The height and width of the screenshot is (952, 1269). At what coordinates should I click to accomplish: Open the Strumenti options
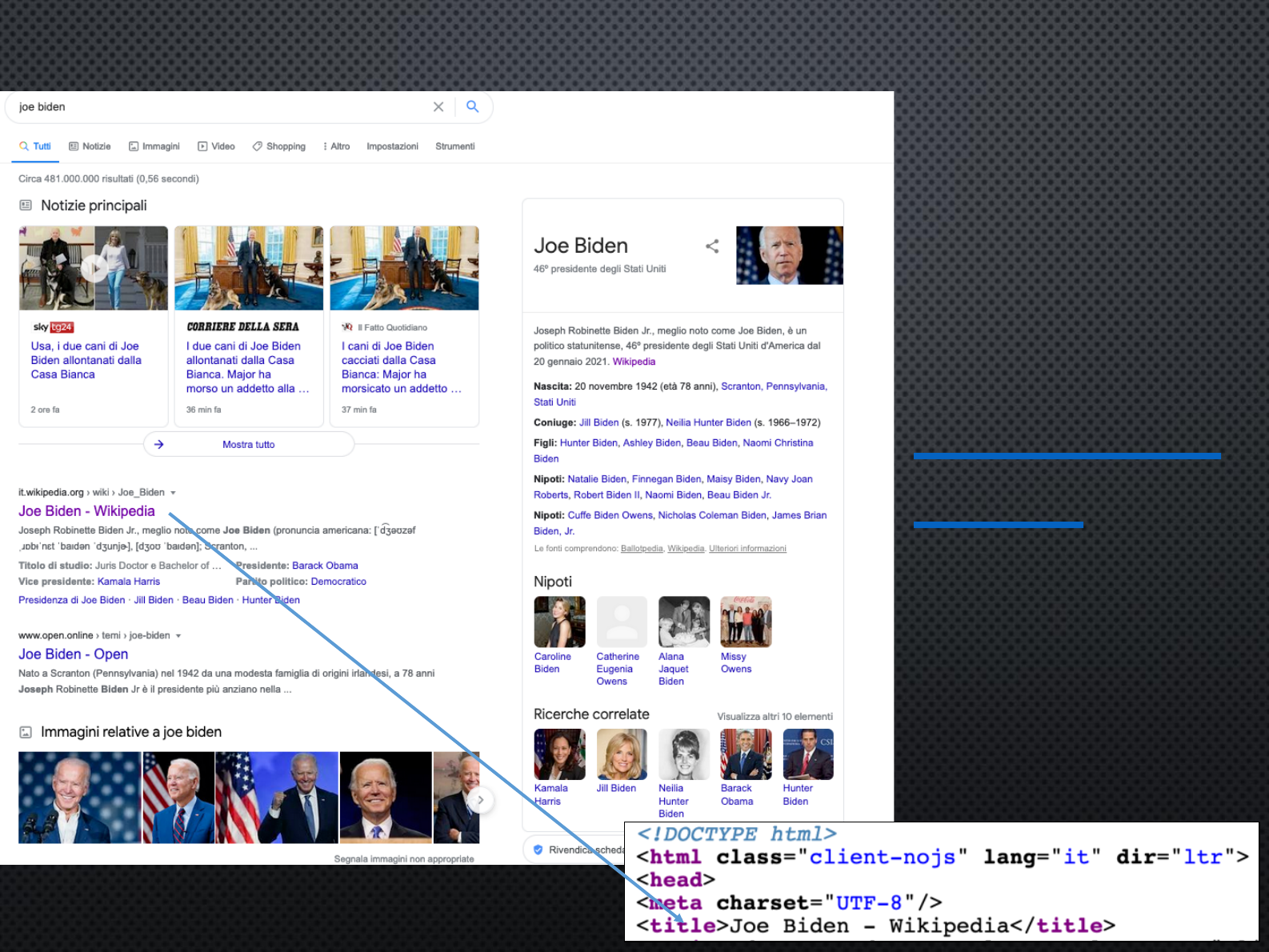click(x=454, y=146)
